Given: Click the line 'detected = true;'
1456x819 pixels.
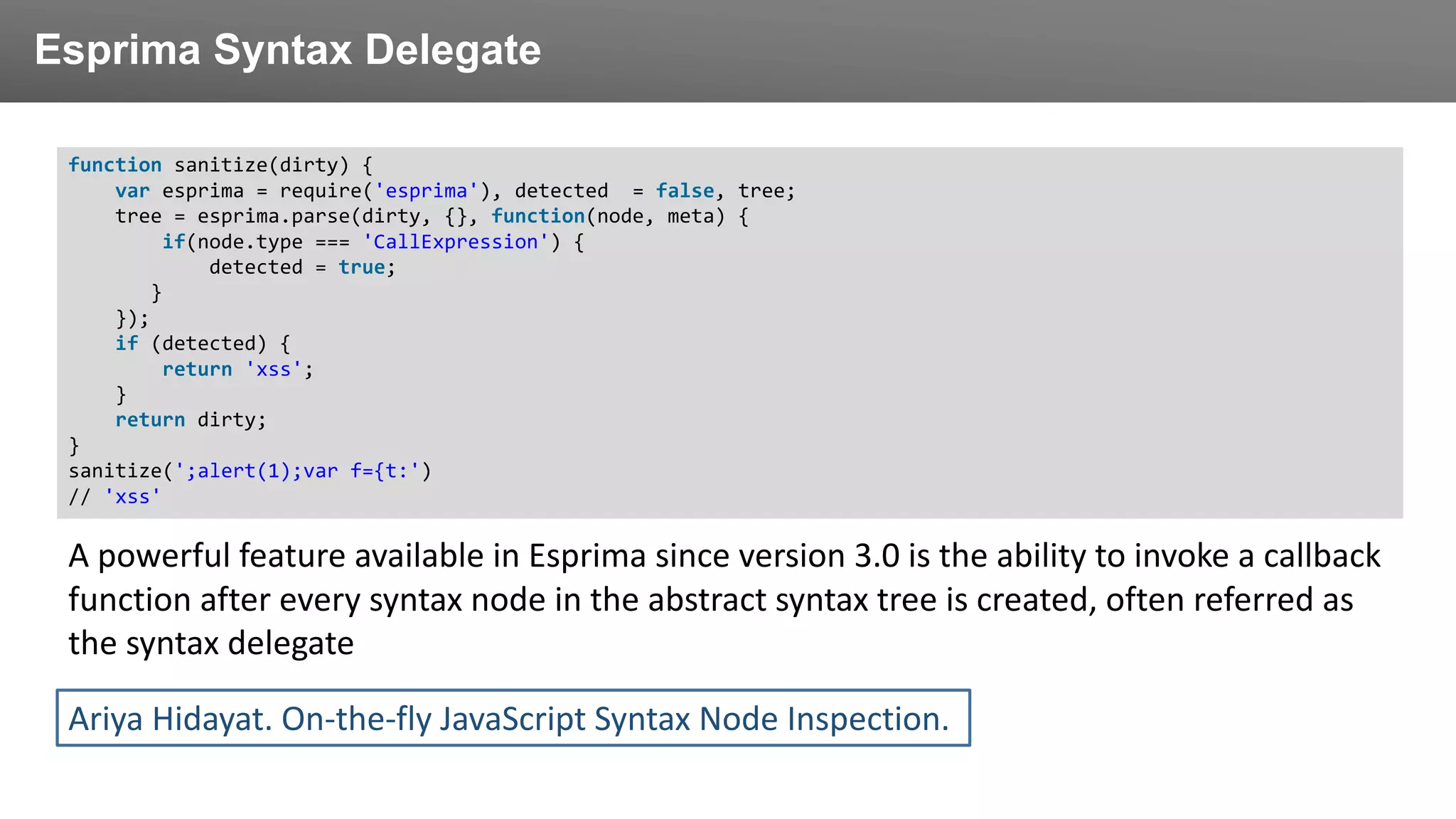Looking at the screenshot, I should (x=302, y=267).
